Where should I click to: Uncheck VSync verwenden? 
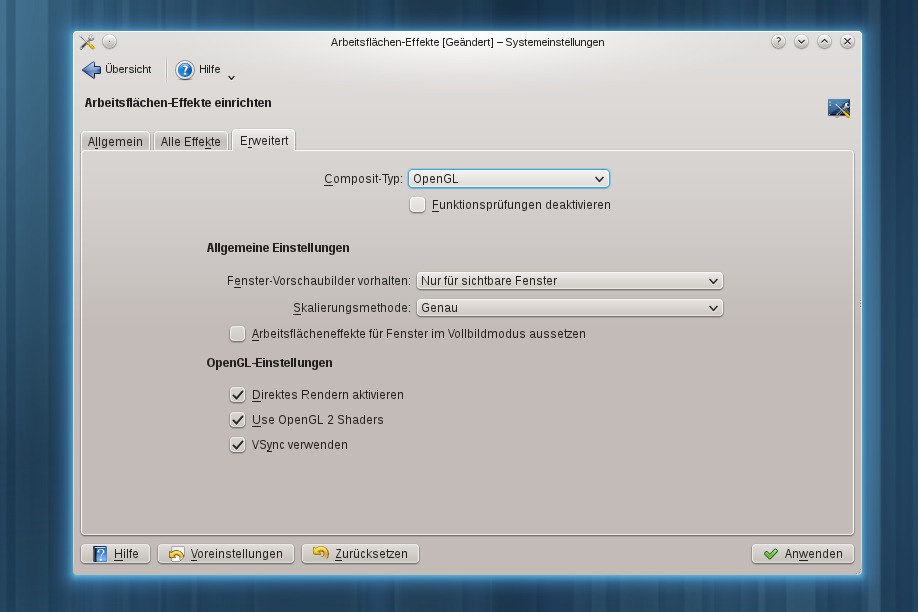click(237, 445)
